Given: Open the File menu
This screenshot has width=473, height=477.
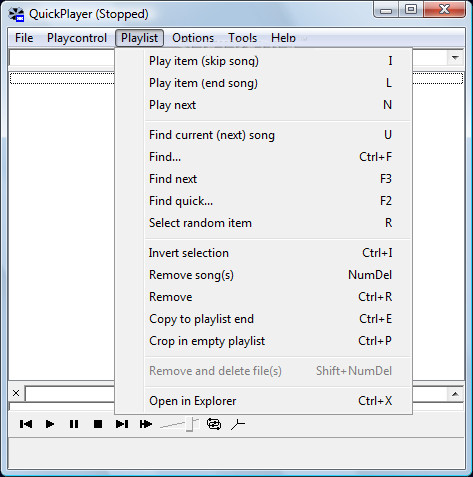Looking at the screenshot, I should (x=24, y=38).
